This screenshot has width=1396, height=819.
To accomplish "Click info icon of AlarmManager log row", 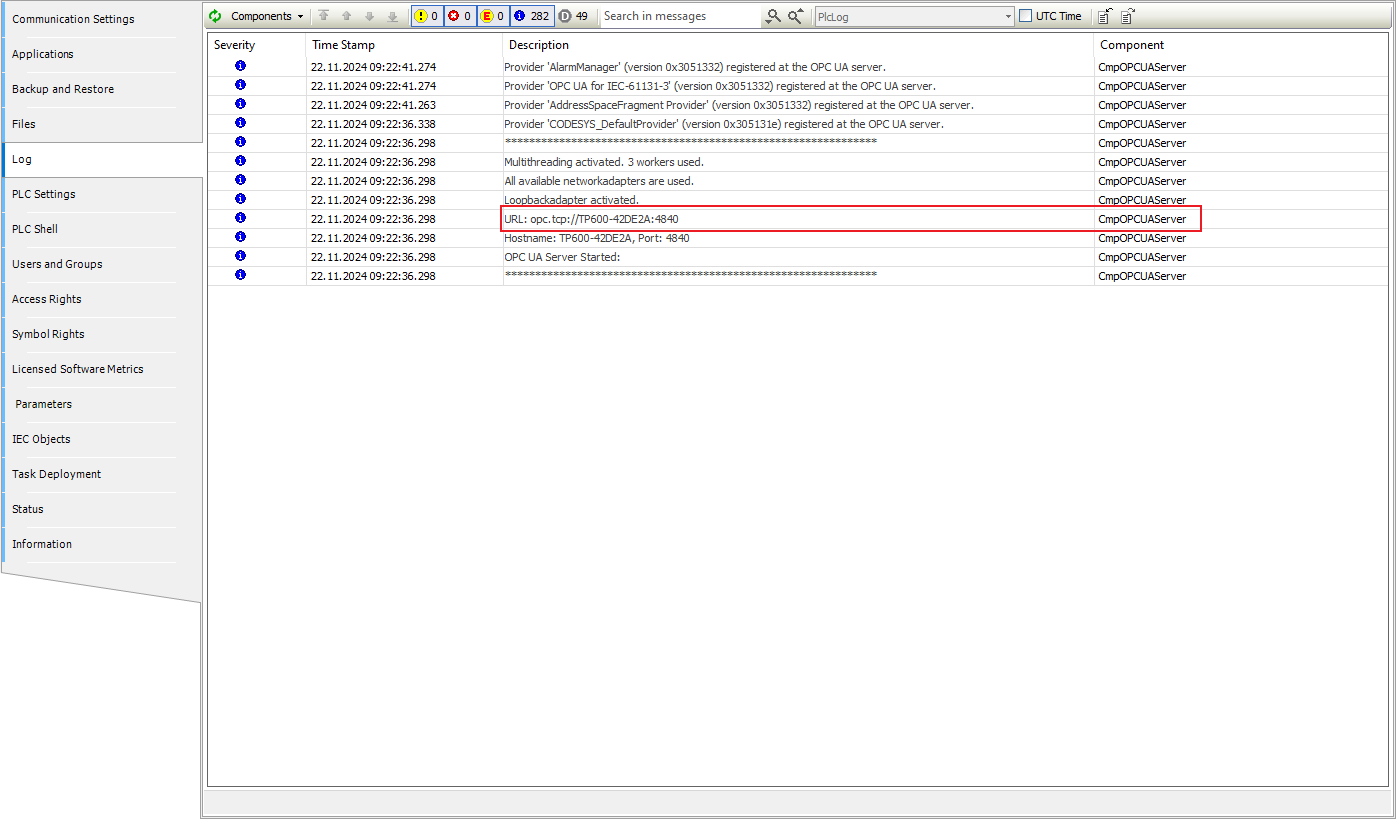I will click(240, 66).
